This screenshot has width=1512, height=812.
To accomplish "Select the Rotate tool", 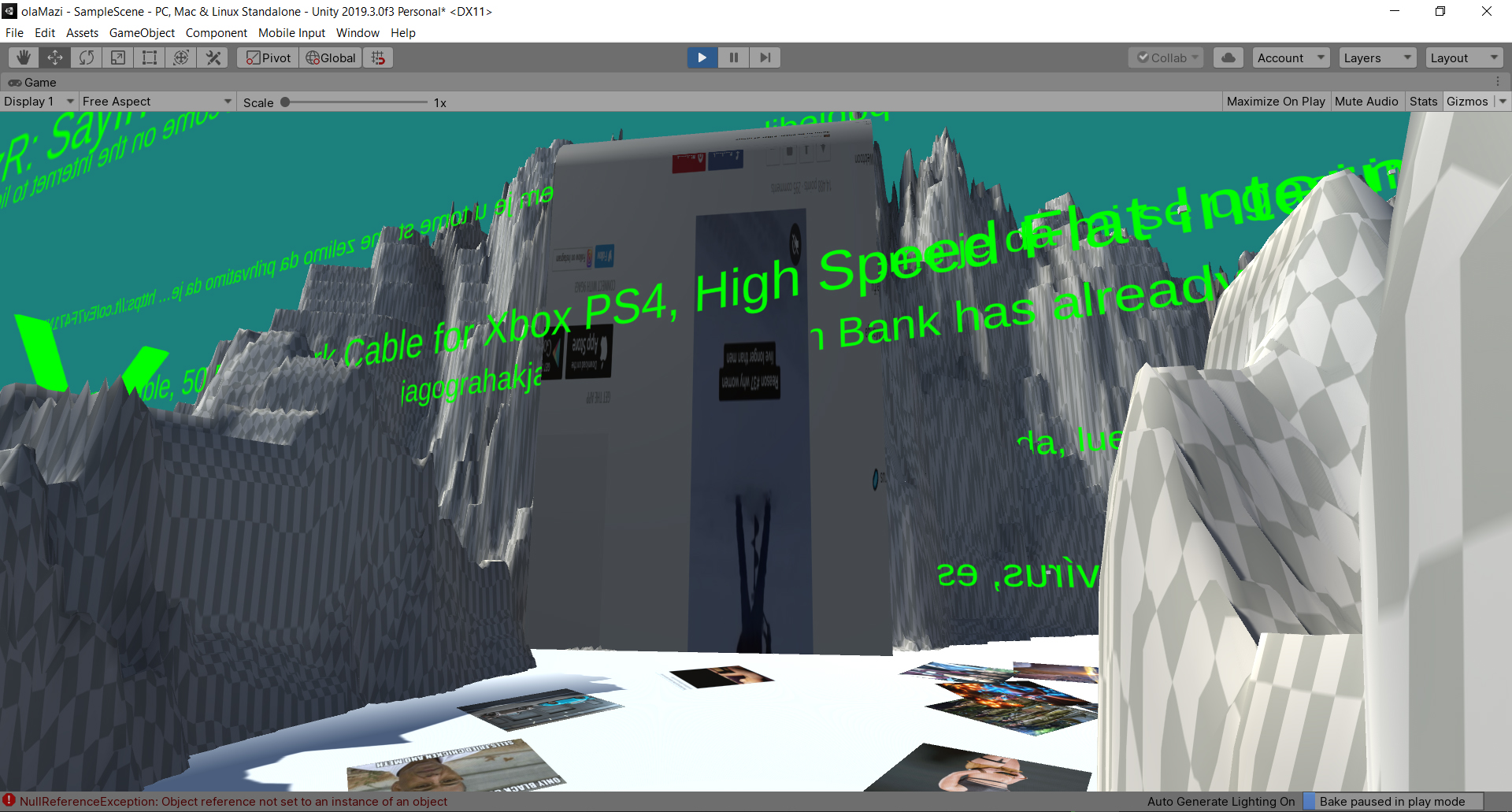I will [x=87, y=57].
